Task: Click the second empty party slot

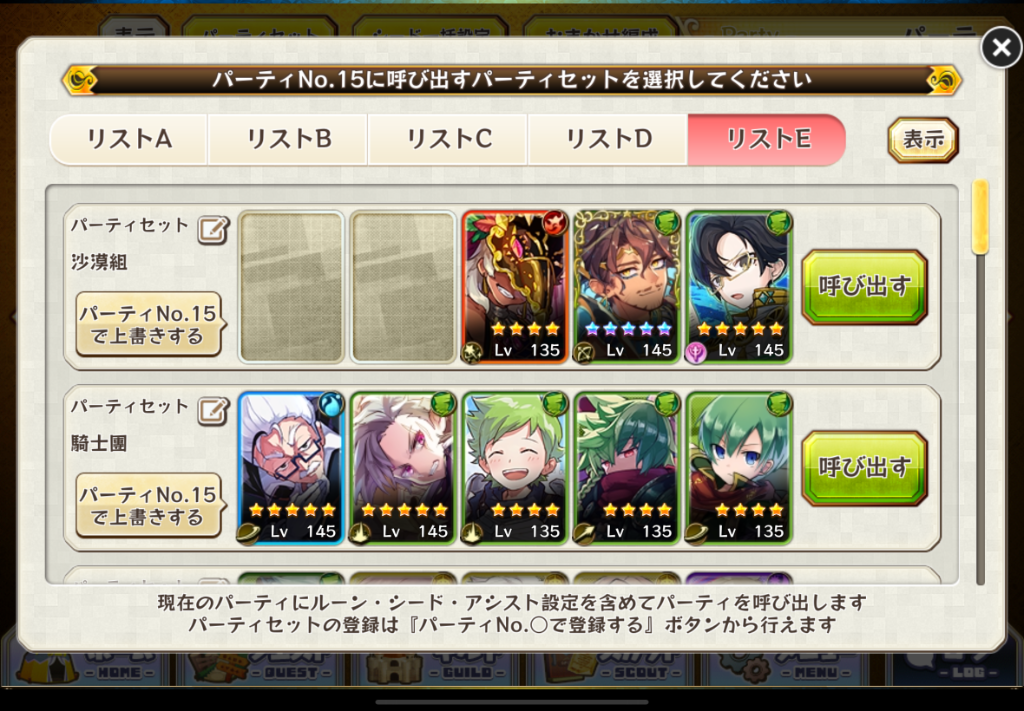Action: tap(404, 287)
